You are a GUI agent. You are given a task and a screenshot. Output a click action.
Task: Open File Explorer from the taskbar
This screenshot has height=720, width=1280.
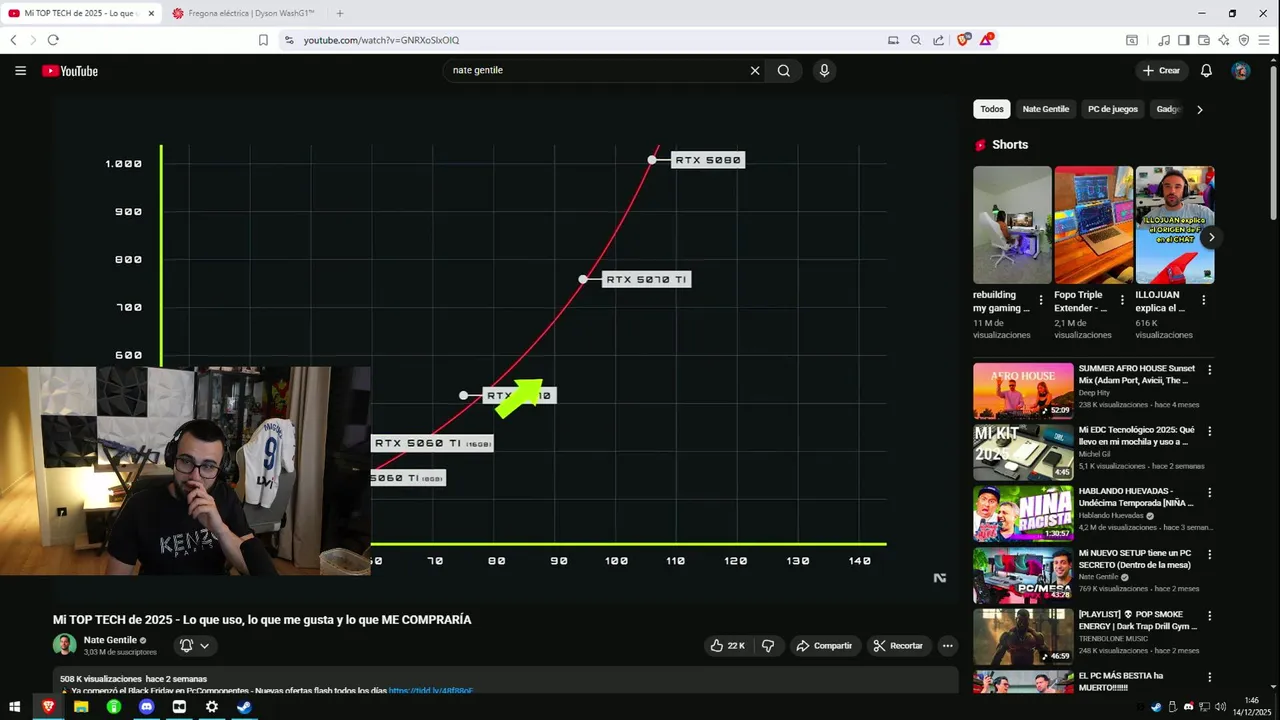pos(81,707)
